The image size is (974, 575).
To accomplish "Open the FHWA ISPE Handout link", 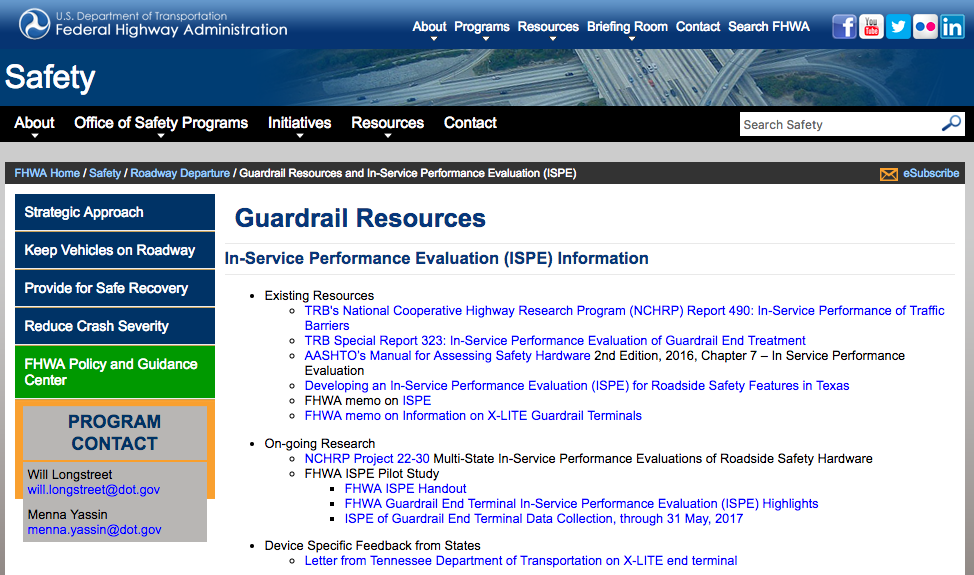I will click(x=405, y=489).
